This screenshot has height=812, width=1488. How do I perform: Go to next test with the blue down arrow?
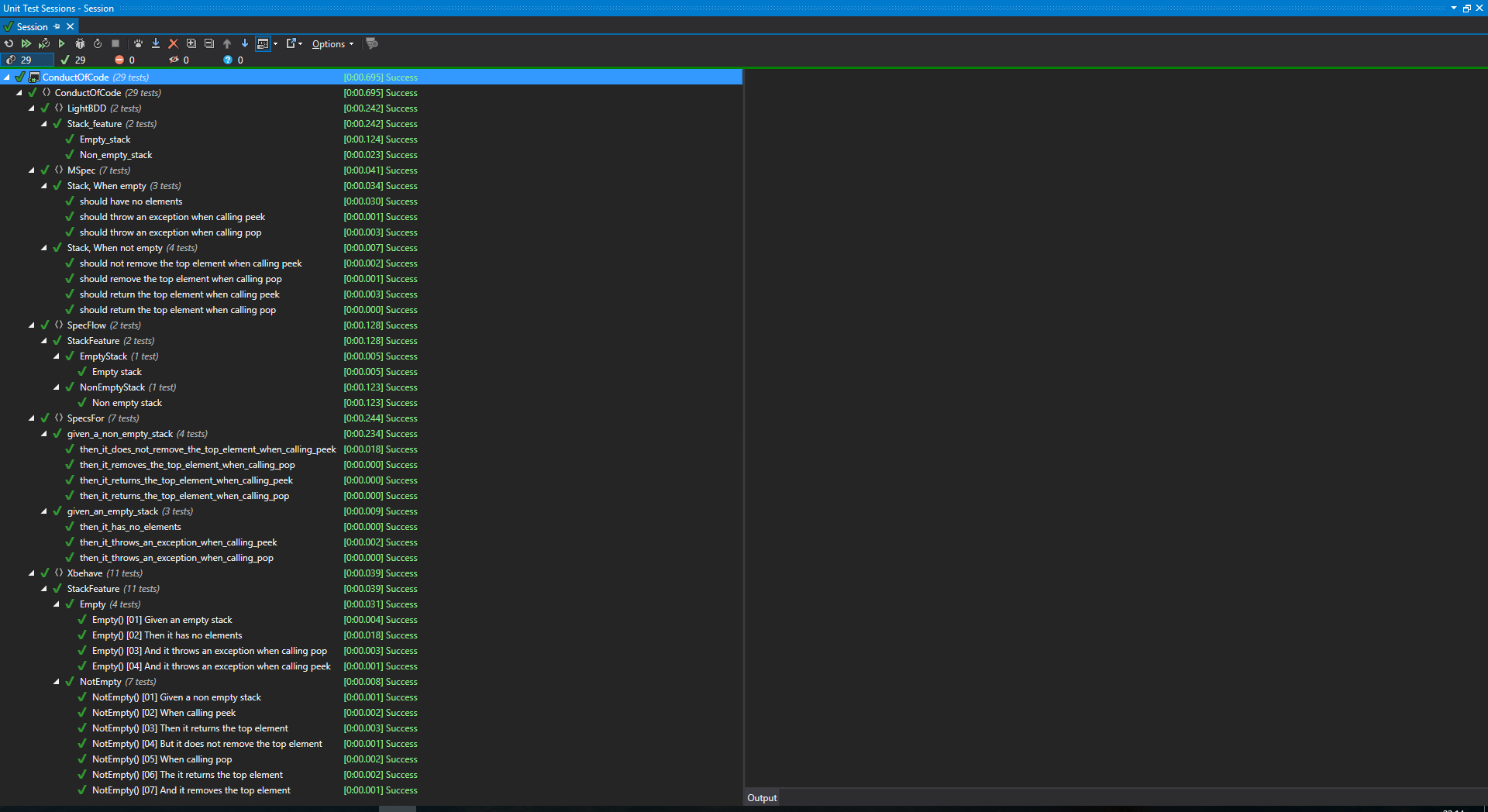pos(245,44)
